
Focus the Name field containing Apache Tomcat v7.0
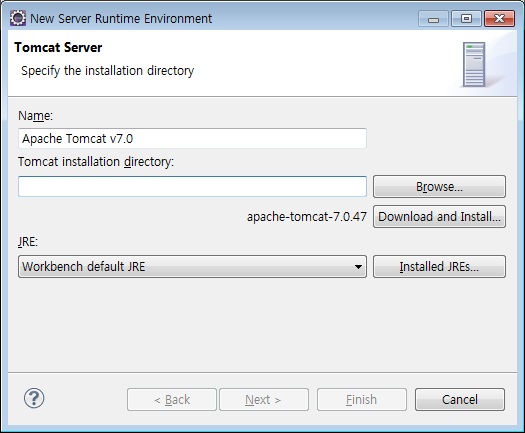[x=192, y=138]
